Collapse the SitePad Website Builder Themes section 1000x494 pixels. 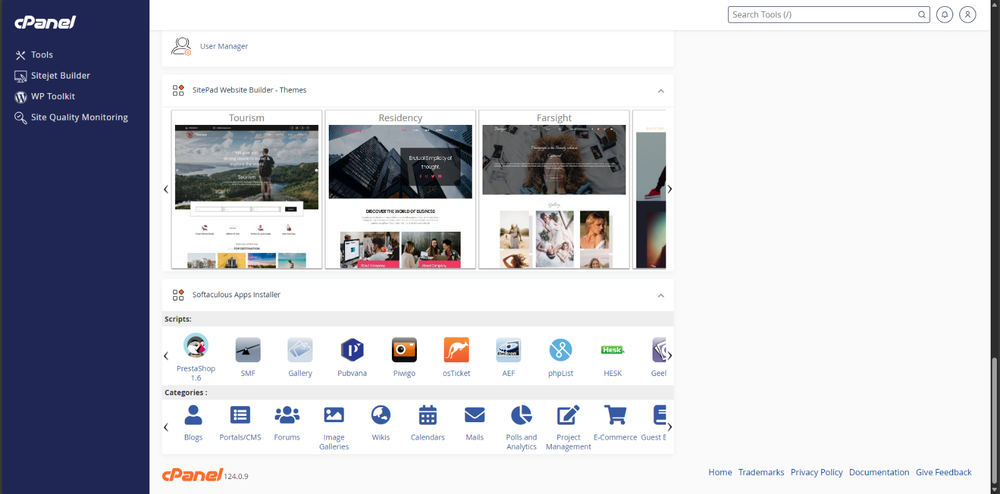tap(661, 91)
